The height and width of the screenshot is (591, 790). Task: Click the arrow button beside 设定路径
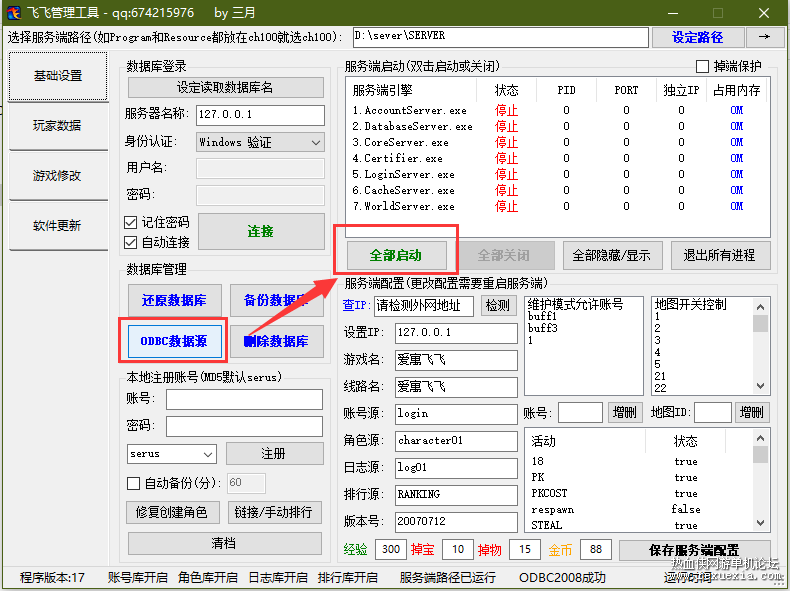pos(764,37)
